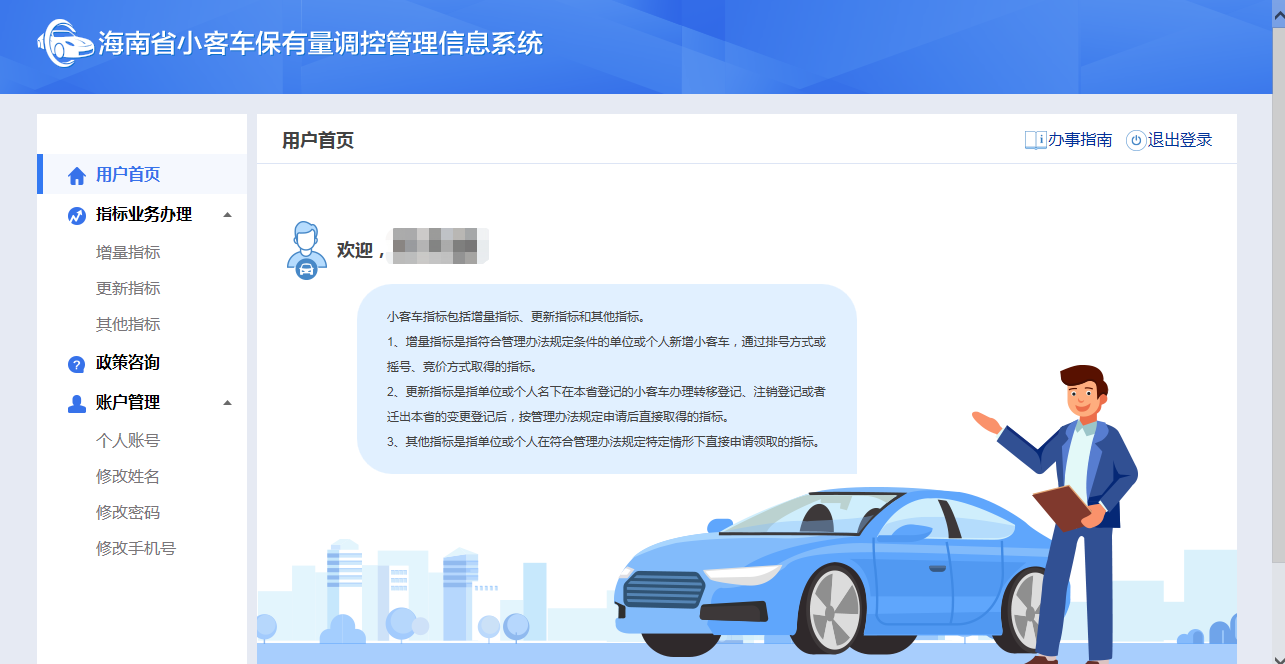Click the paragraph starting 2、更新指标是指

(x=606, y=404)
